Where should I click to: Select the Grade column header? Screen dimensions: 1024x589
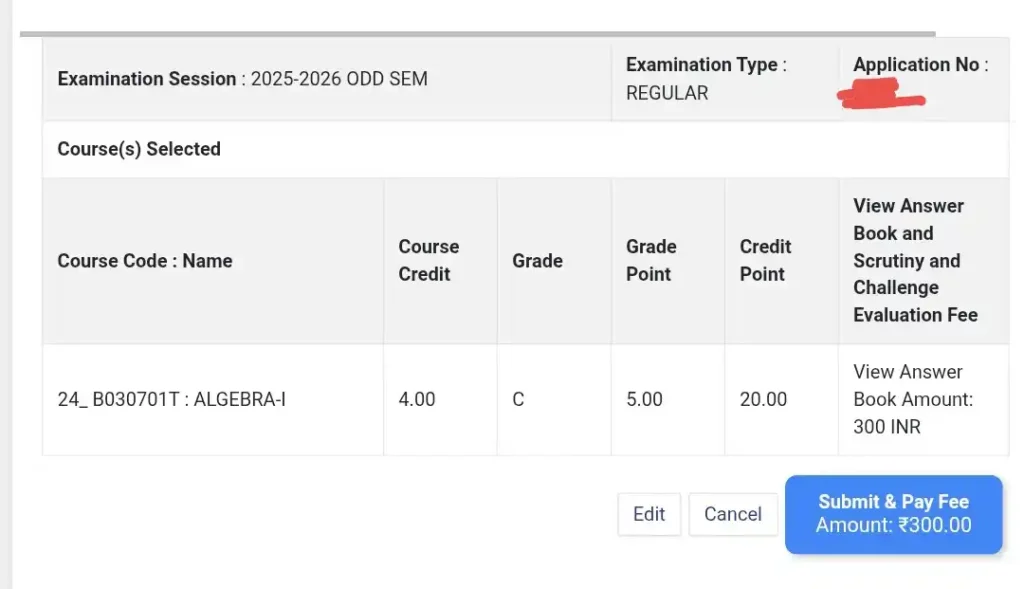coord(537,261)
